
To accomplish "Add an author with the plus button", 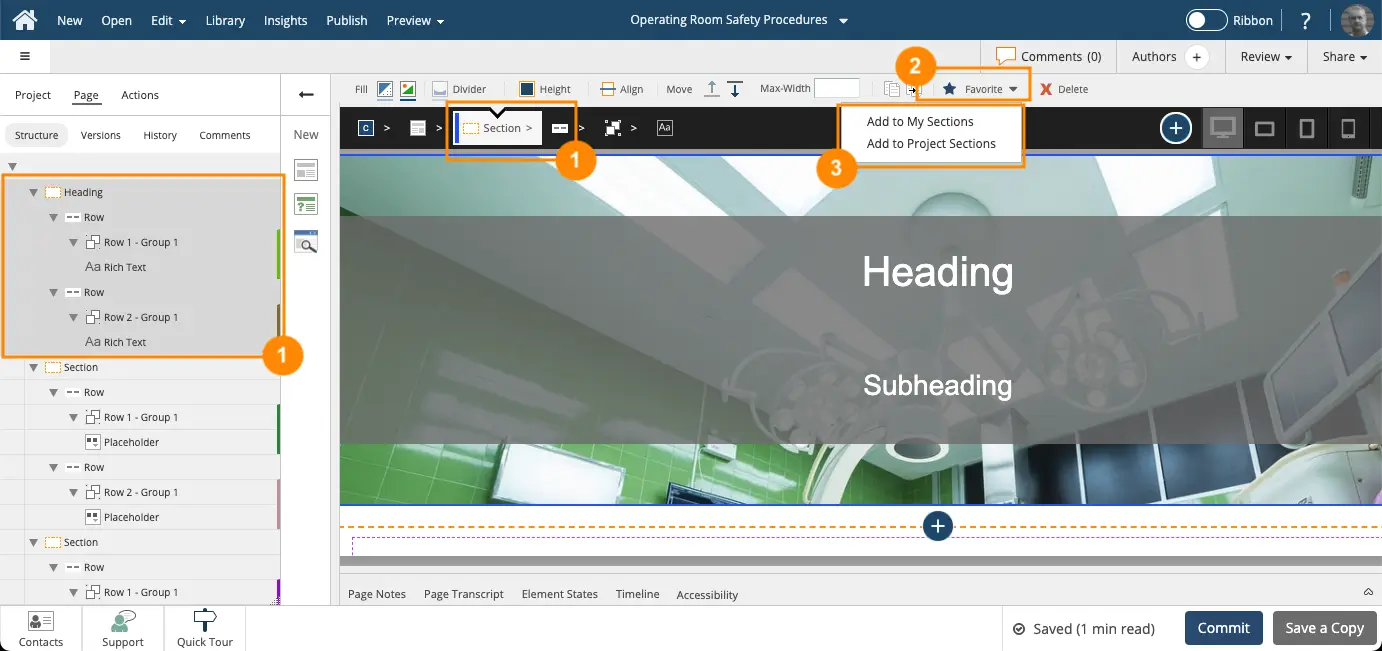I will 1196,57.
